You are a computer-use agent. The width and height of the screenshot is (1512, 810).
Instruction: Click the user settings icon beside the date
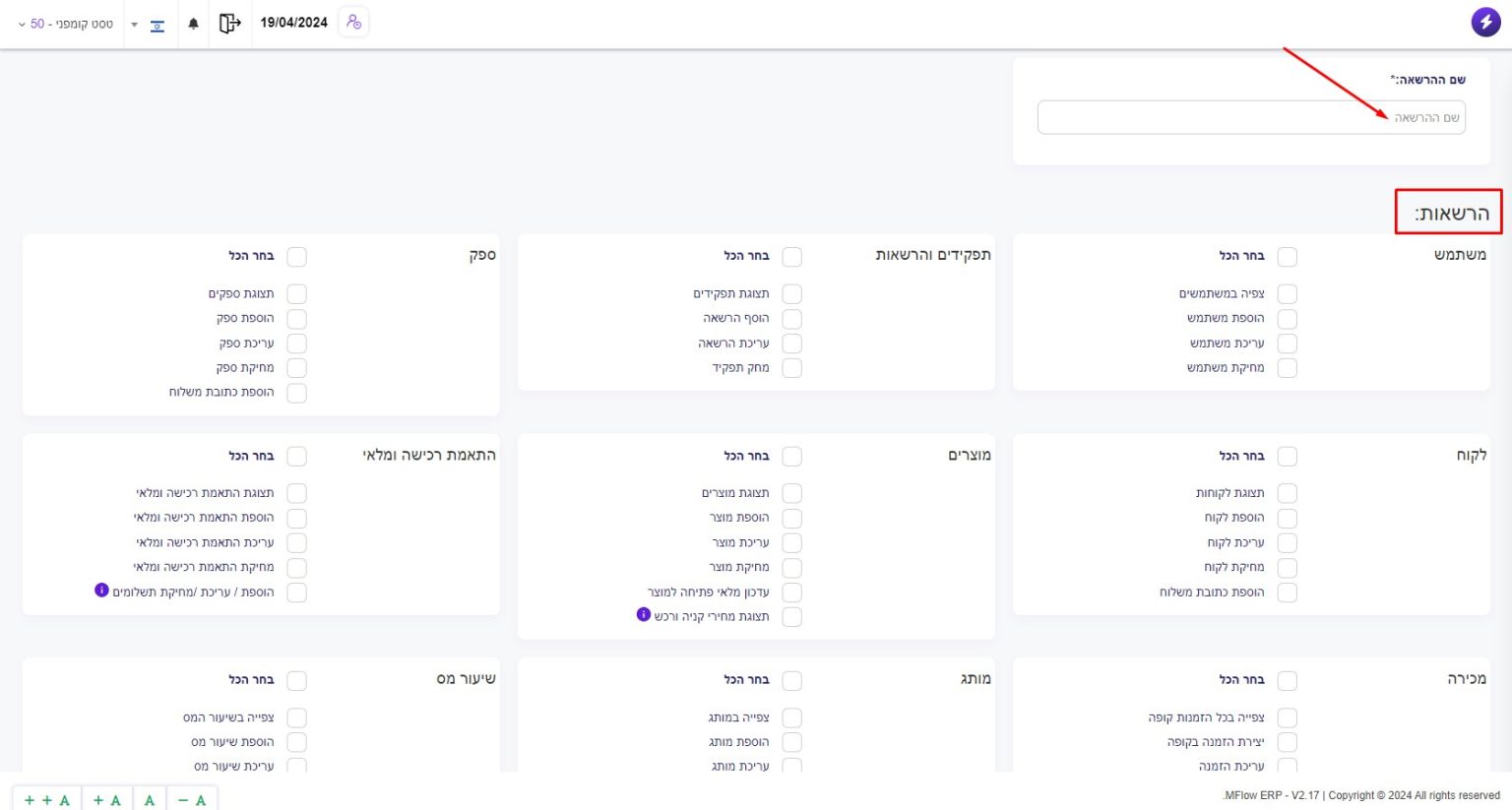coord(353,22)
